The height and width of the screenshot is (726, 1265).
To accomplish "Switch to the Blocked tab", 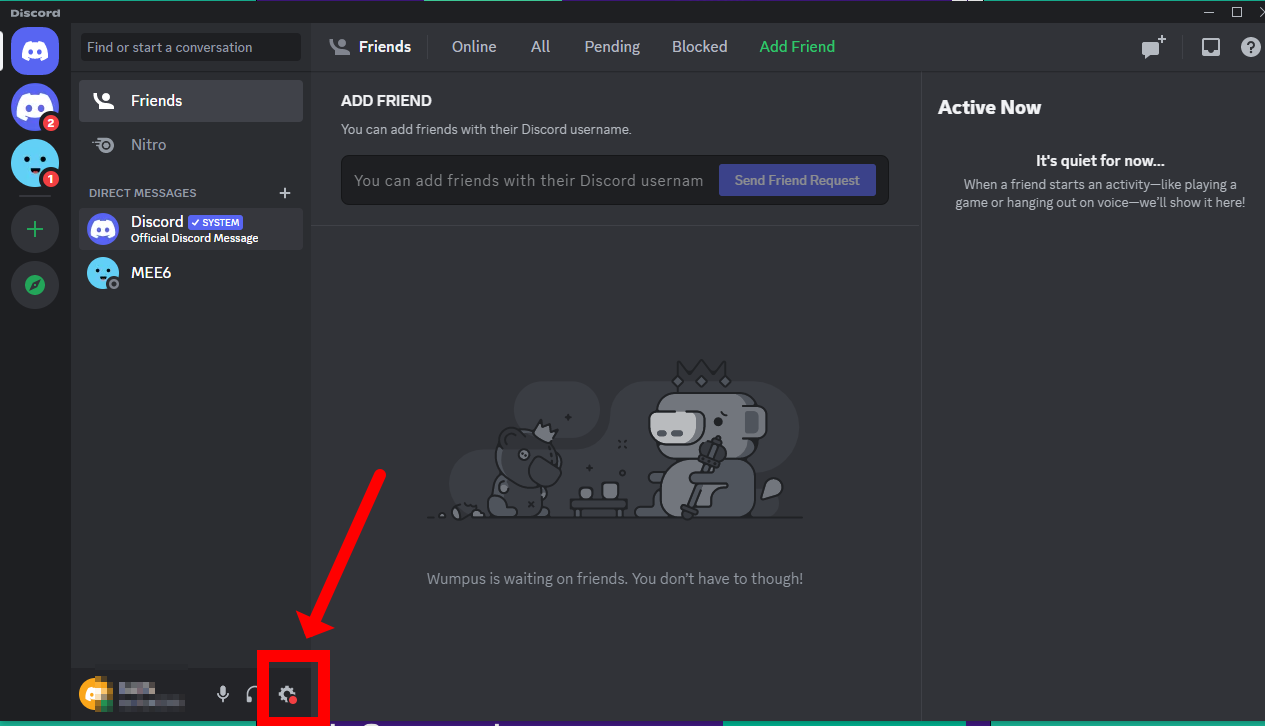I will click(700, 47).
